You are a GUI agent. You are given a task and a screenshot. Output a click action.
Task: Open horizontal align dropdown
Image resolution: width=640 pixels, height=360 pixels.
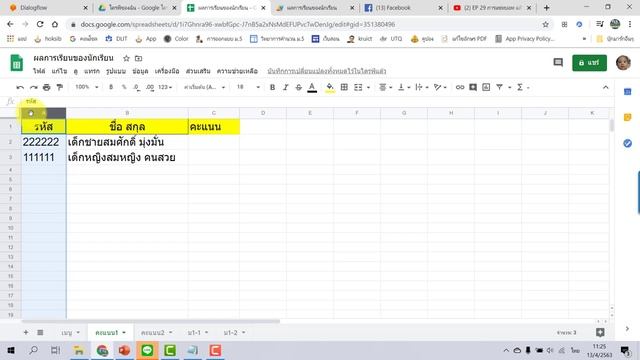tap(385, 87)
